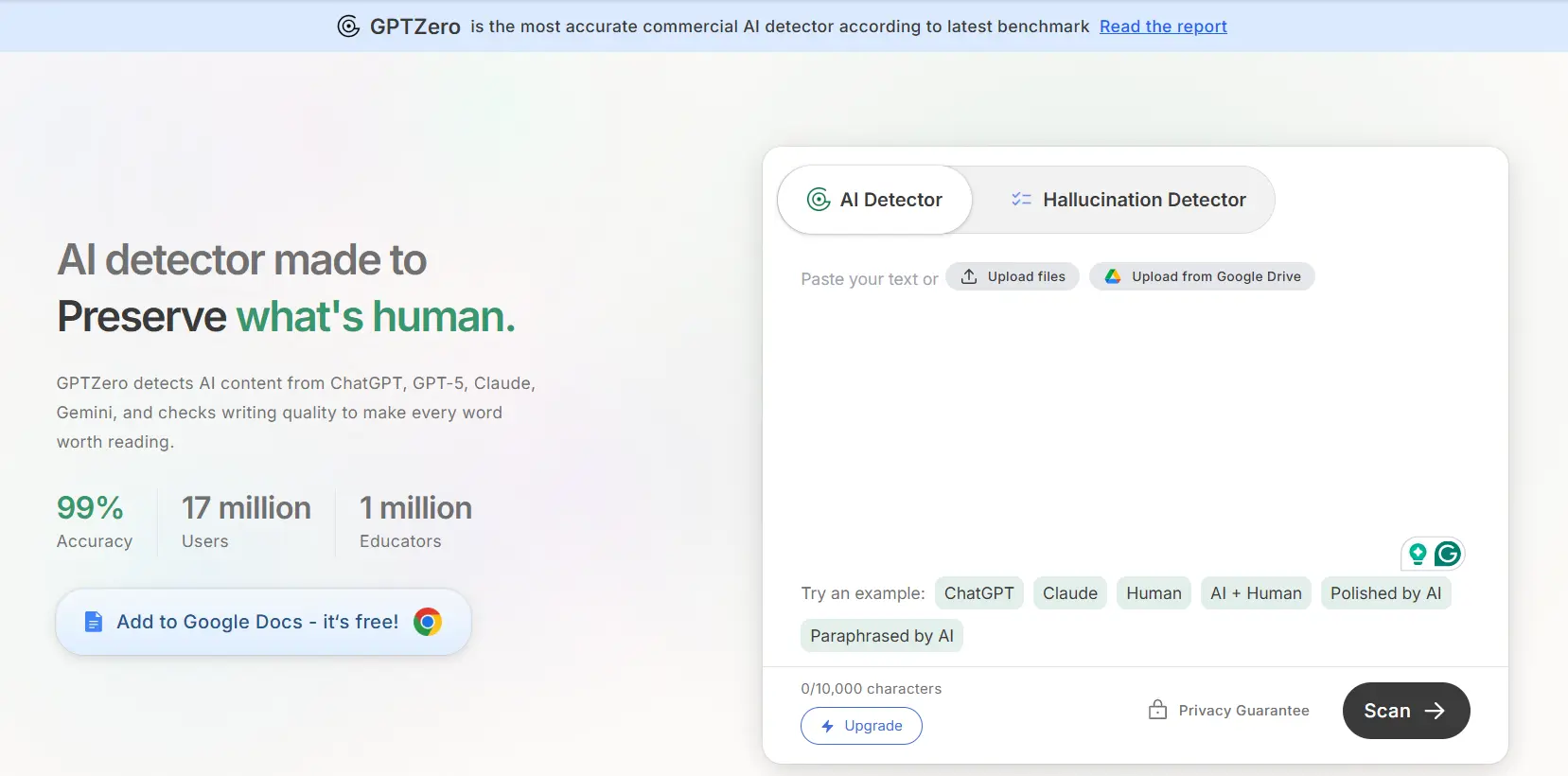Screen dimensions: 1568x776
Task: Select the AI + Human example
Action: point(1256,593)
